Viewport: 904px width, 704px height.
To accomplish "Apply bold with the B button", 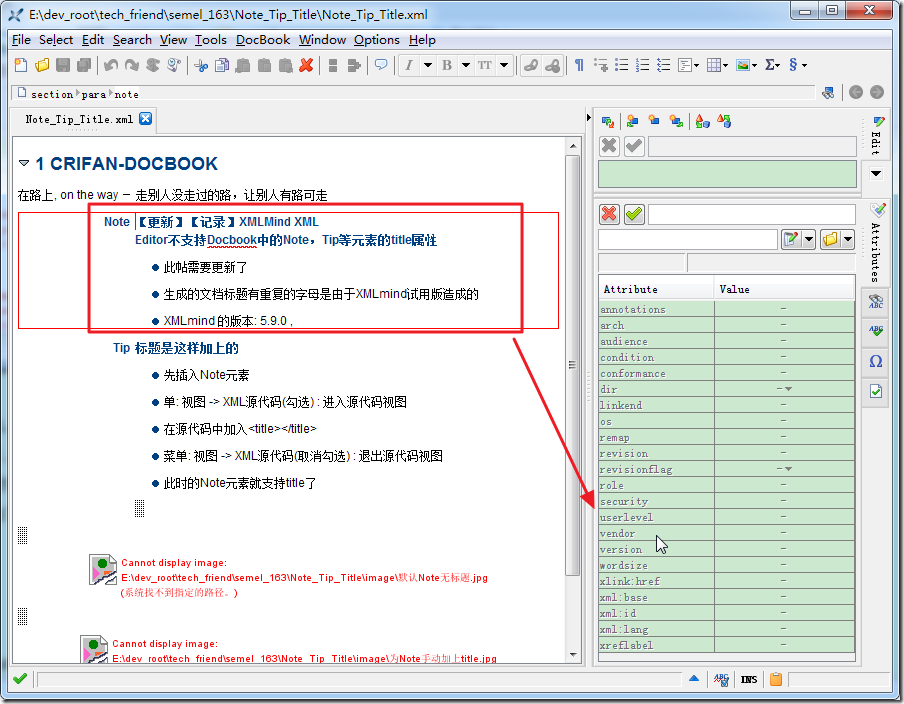I will click(447, 65).
